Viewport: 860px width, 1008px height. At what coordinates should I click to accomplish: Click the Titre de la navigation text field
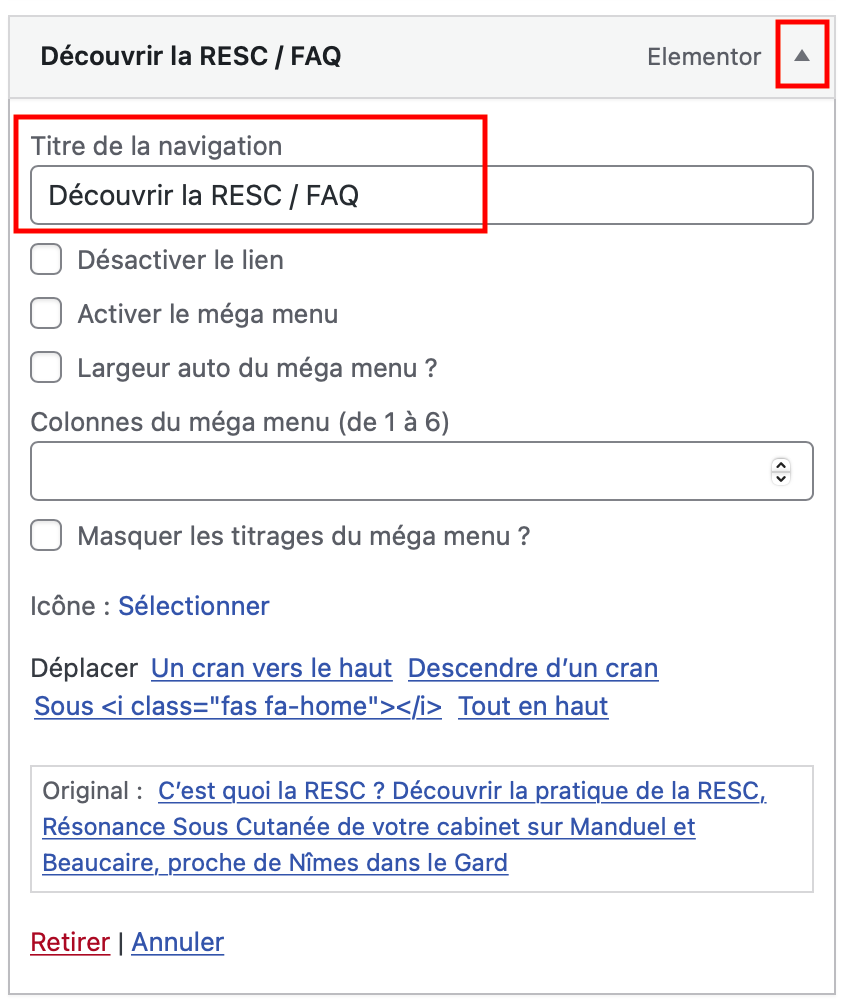coord(421,195)
